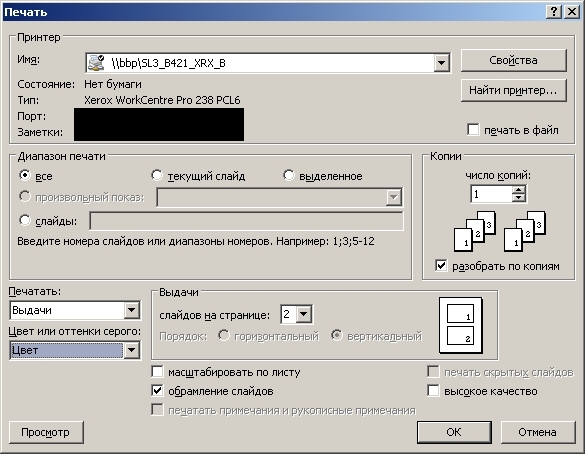Expand the "Печатать" dropdown showing Выдачи

(x=132, y=310)
